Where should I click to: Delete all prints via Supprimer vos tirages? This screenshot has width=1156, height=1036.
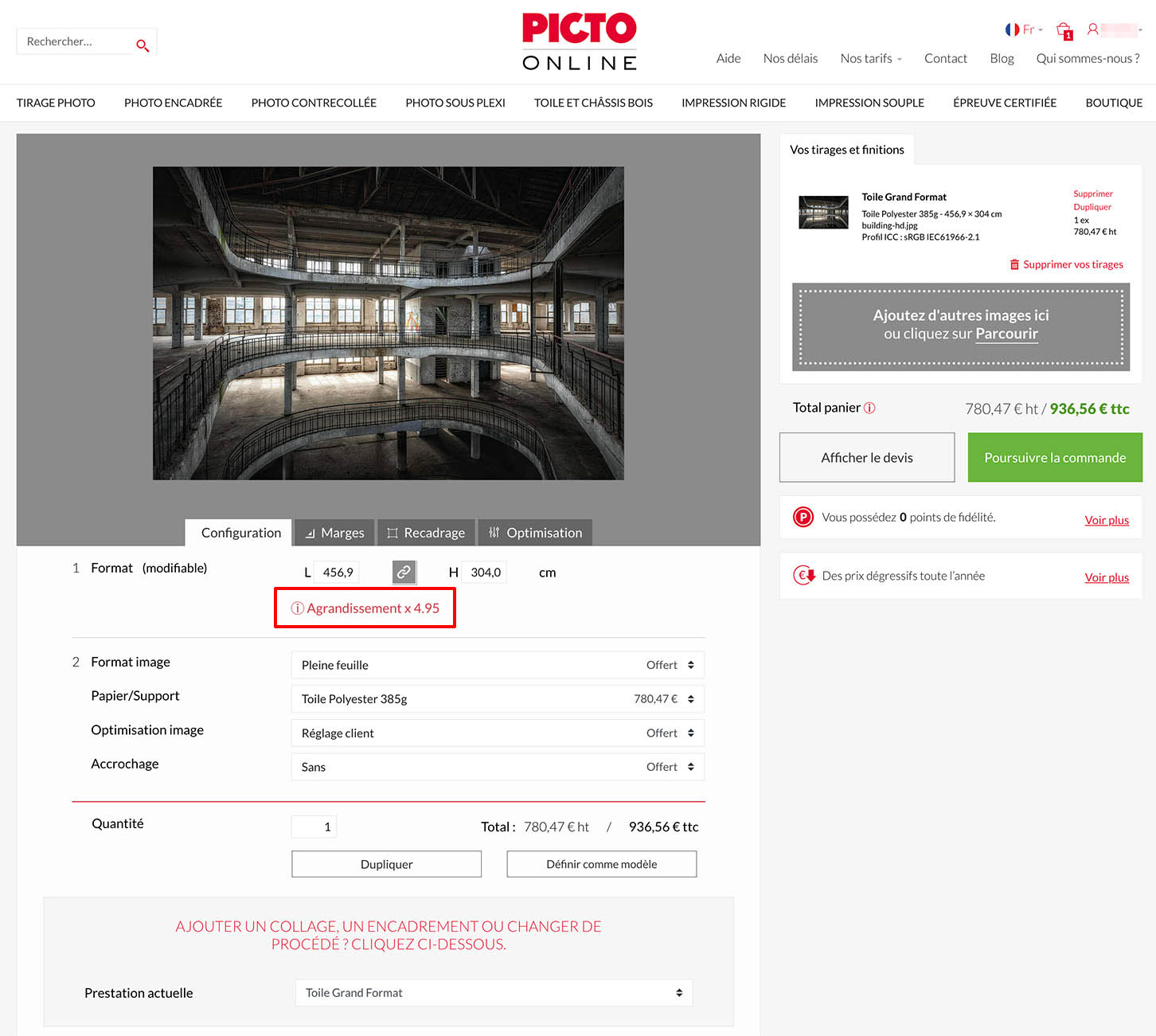(x=1066, y=264)
